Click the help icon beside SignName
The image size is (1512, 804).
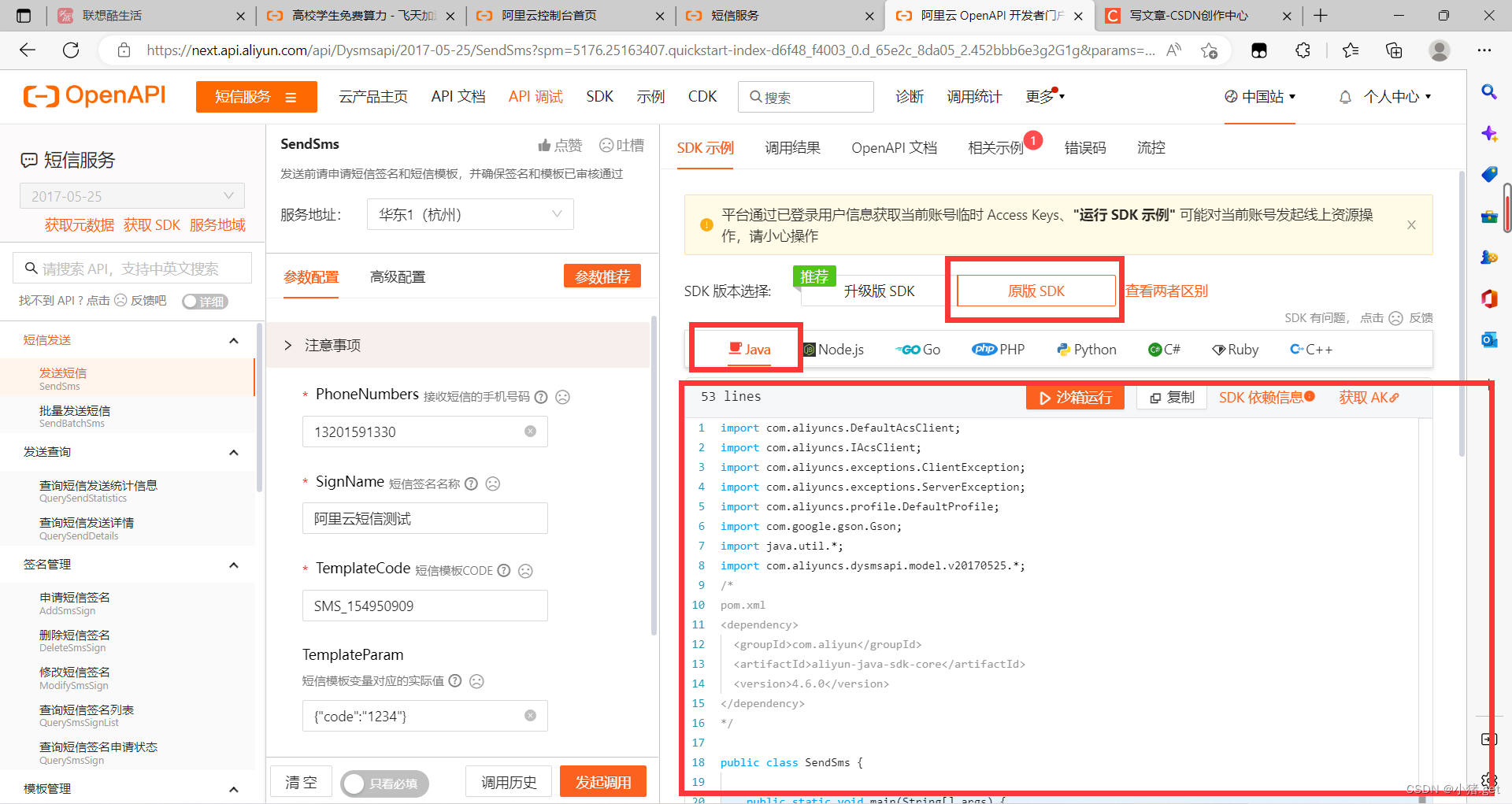(471, 484)
